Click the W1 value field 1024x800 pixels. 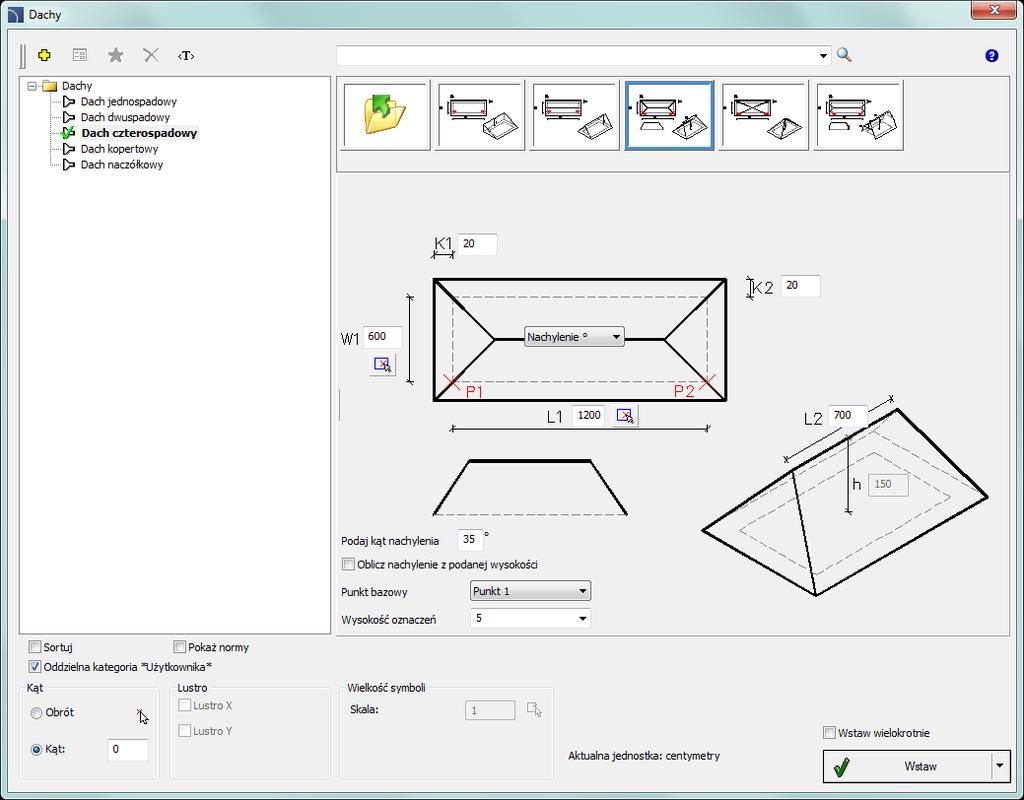tap(382, 336)
